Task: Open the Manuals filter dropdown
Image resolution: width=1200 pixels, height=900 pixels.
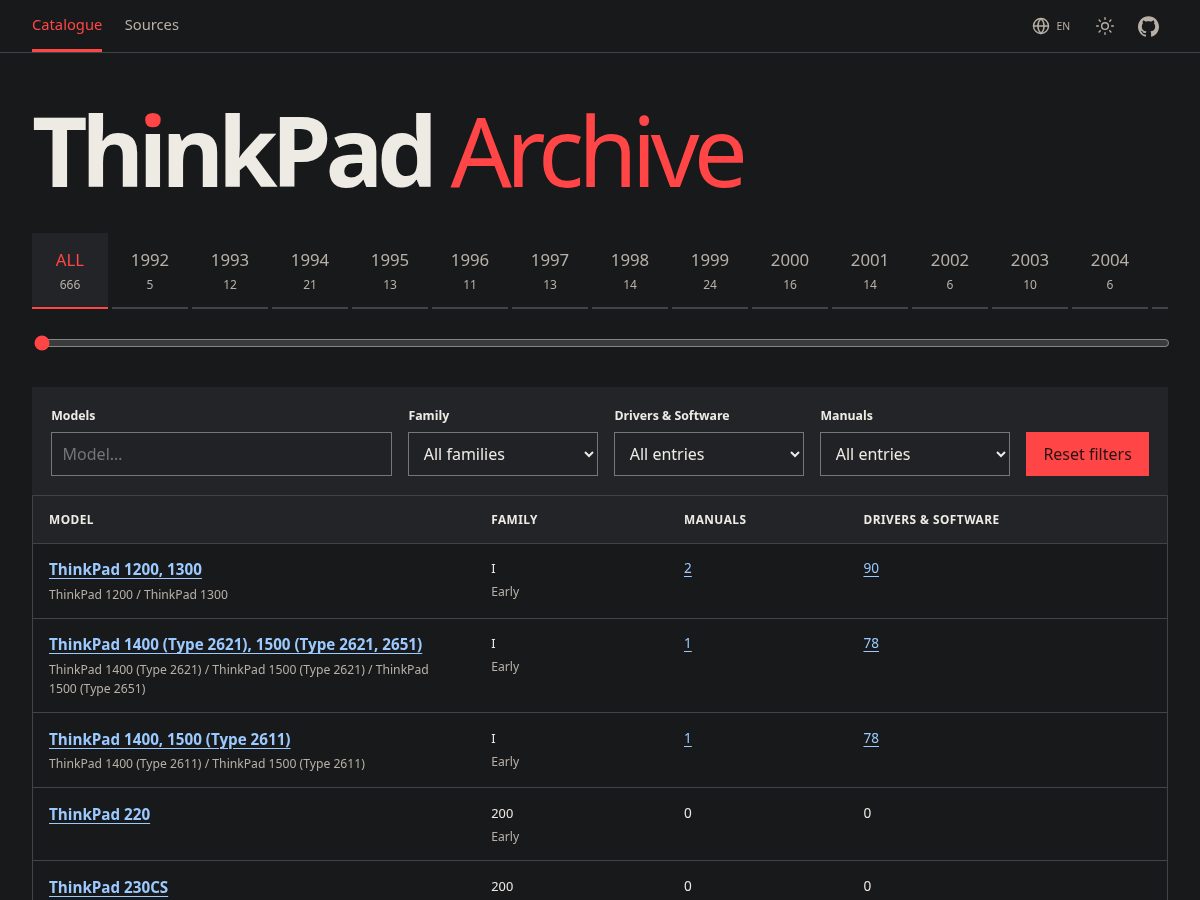Action: (915, 454)
